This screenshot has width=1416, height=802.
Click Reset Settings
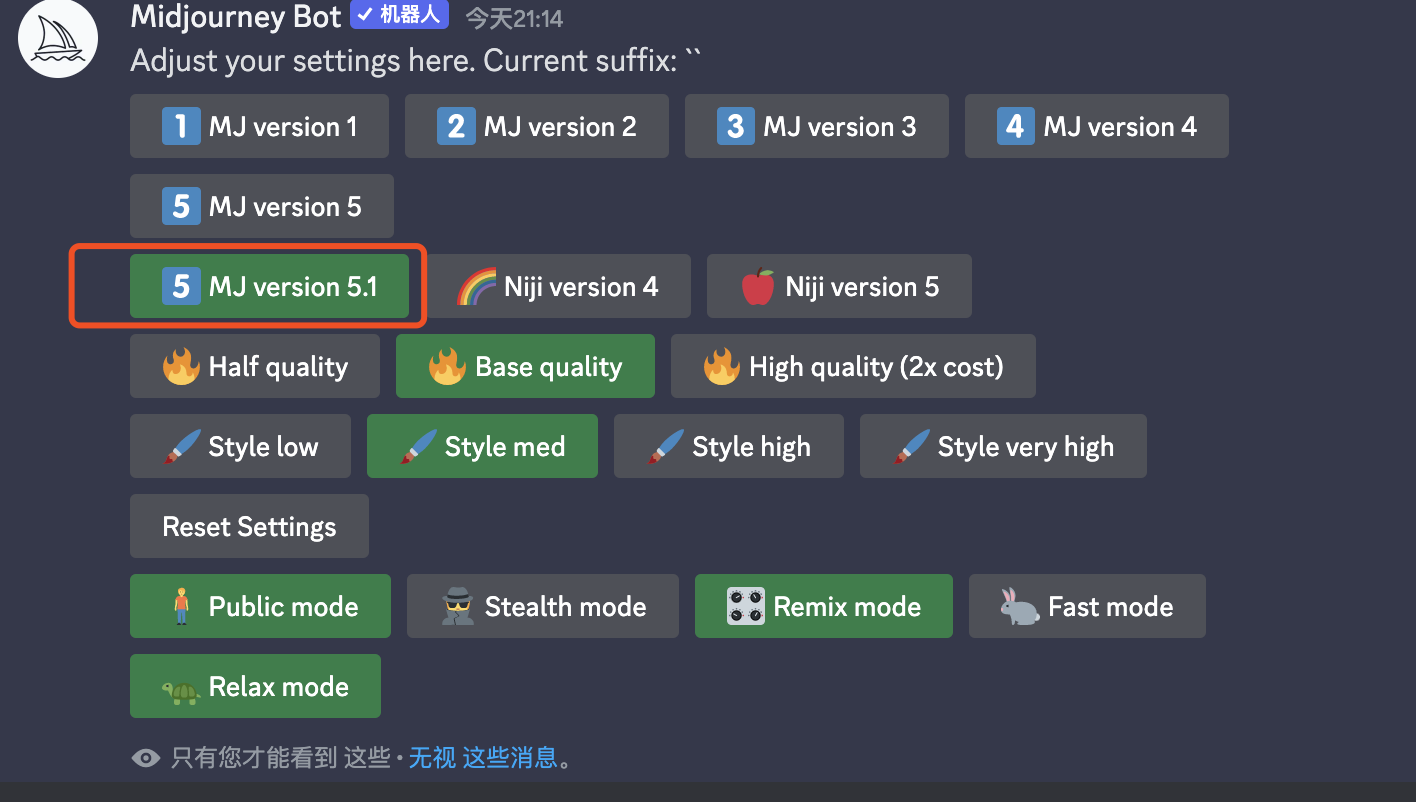[248, 526]
